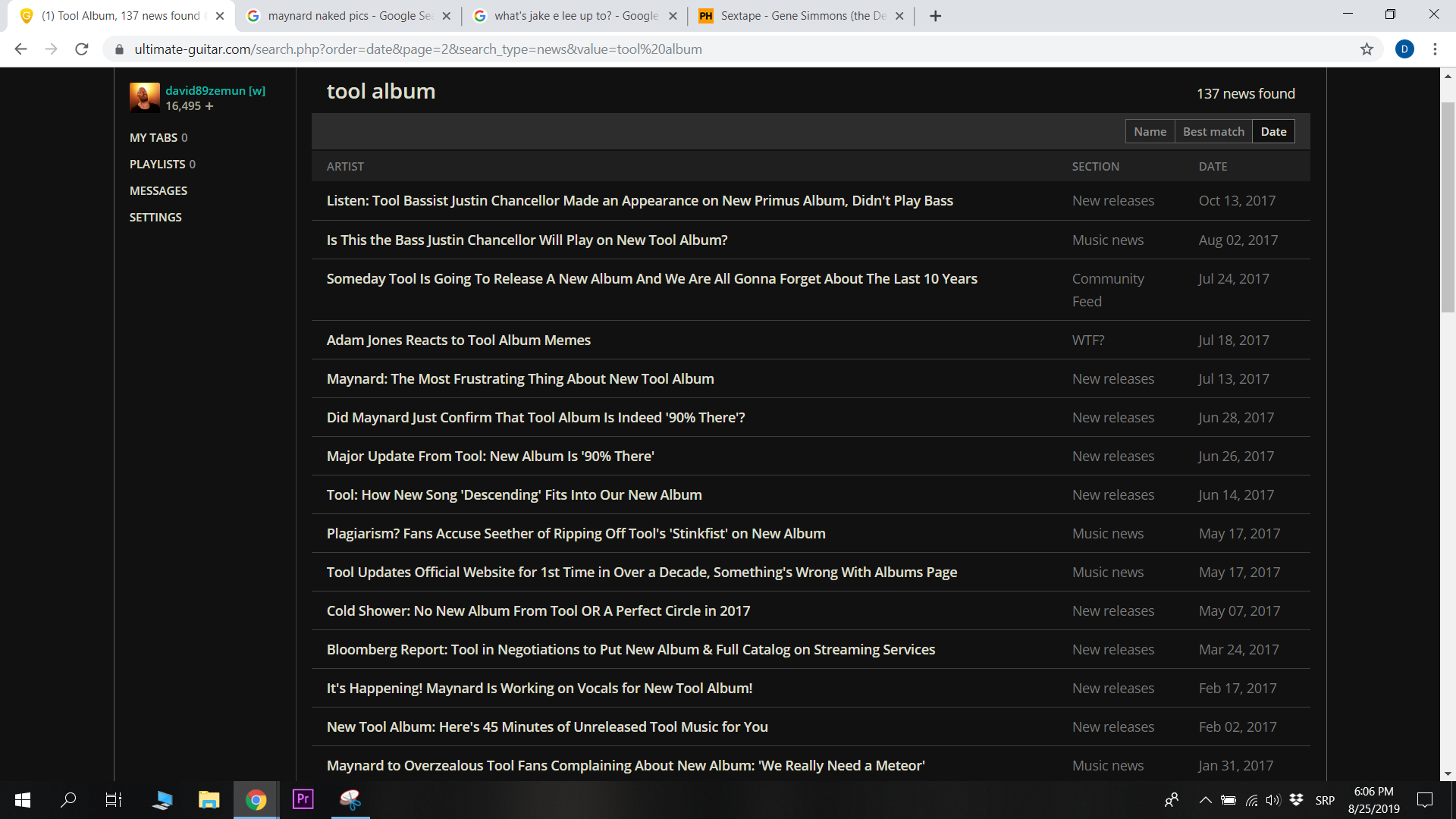
Task: Switch to the jake e lee tab
Action: (576, 16)
